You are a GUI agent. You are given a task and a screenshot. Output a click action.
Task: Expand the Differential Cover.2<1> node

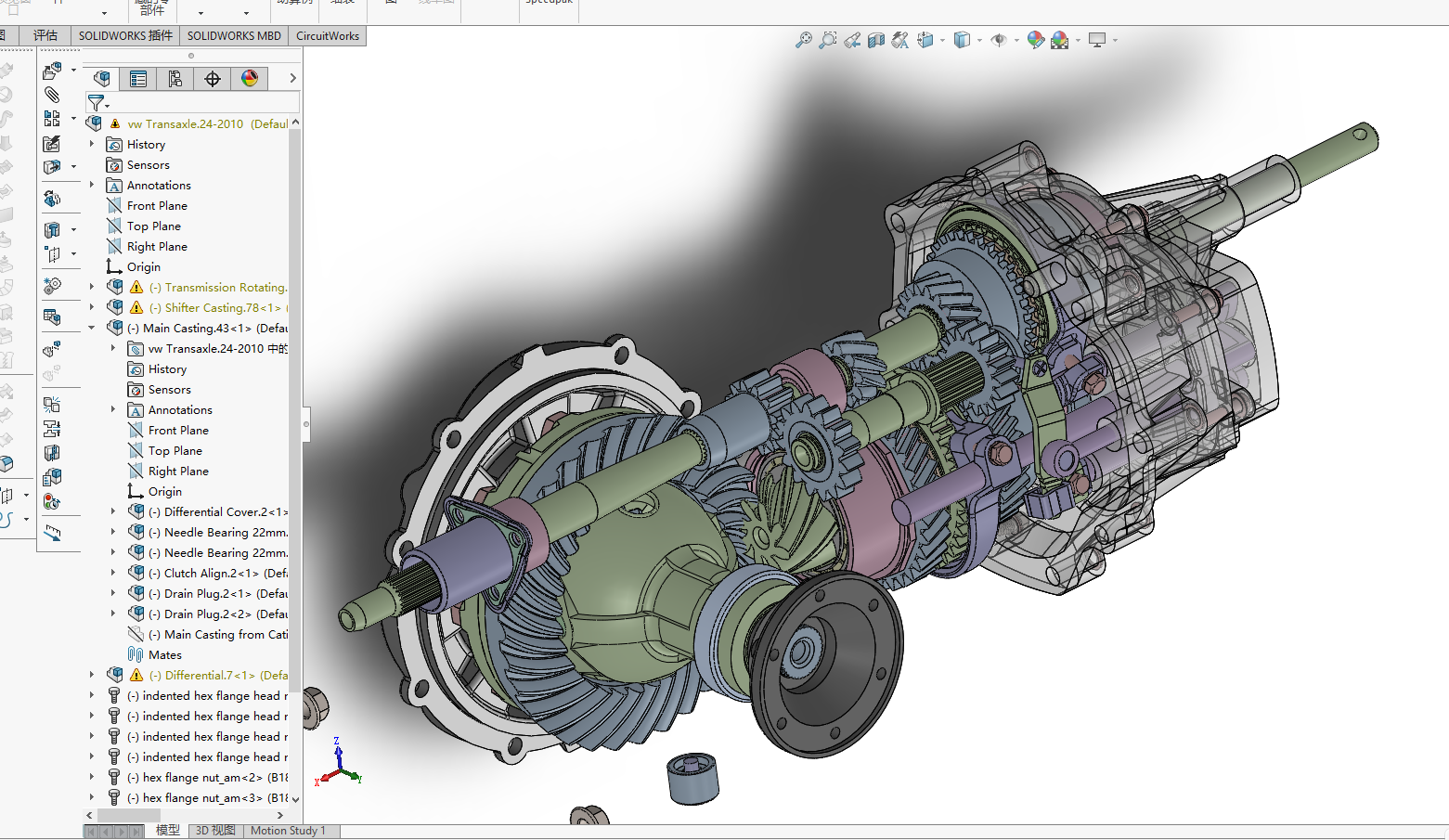click(x=113, y=511)
